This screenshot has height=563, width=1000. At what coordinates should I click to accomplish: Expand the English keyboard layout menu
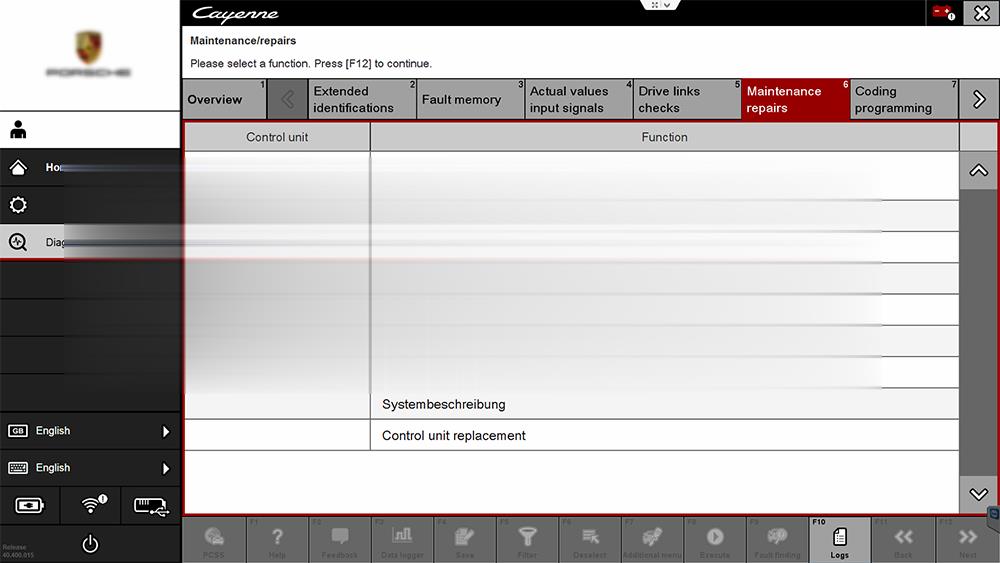click(90, 468)
